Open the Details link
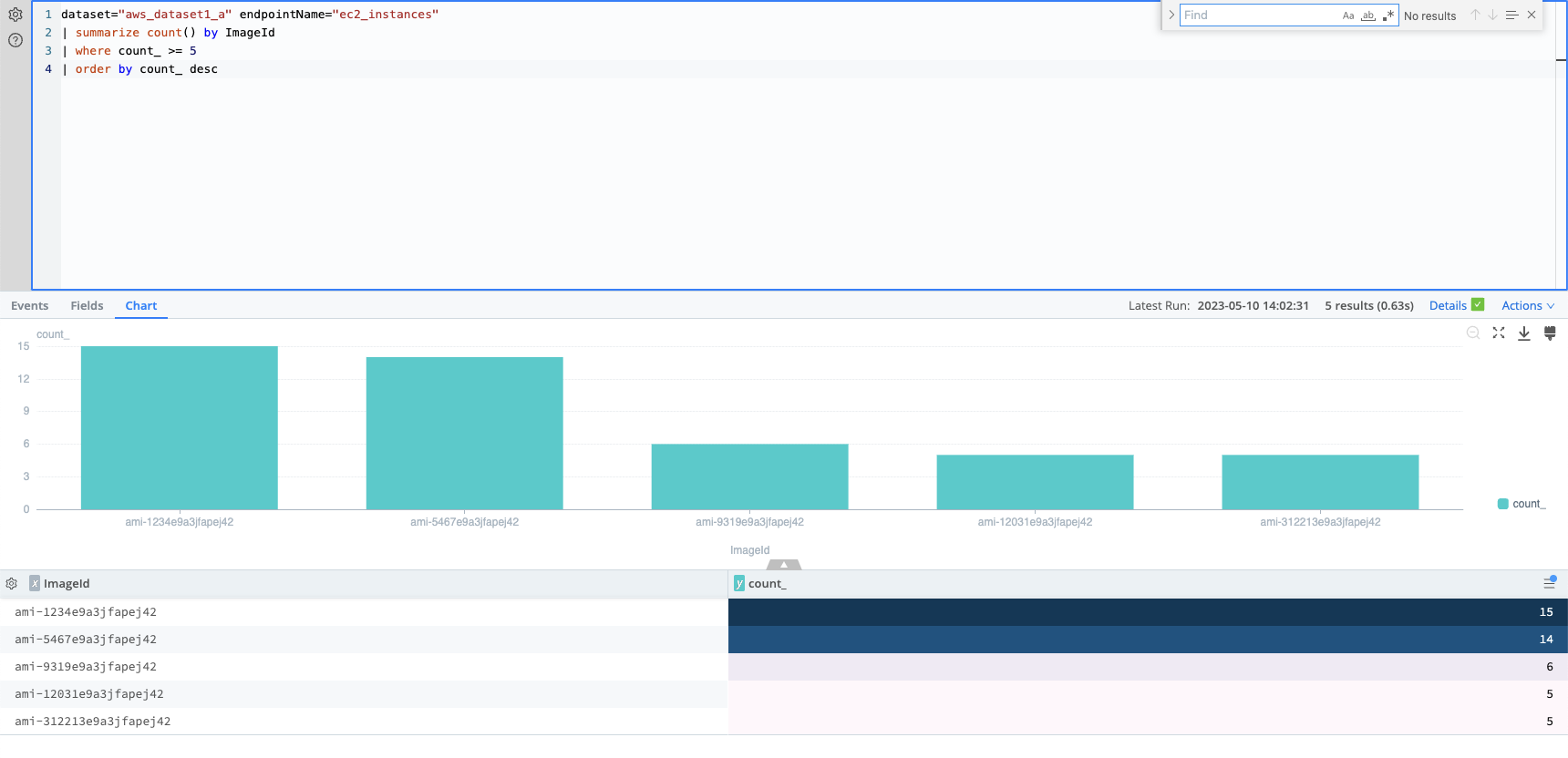 click(x=1448, y=306)
